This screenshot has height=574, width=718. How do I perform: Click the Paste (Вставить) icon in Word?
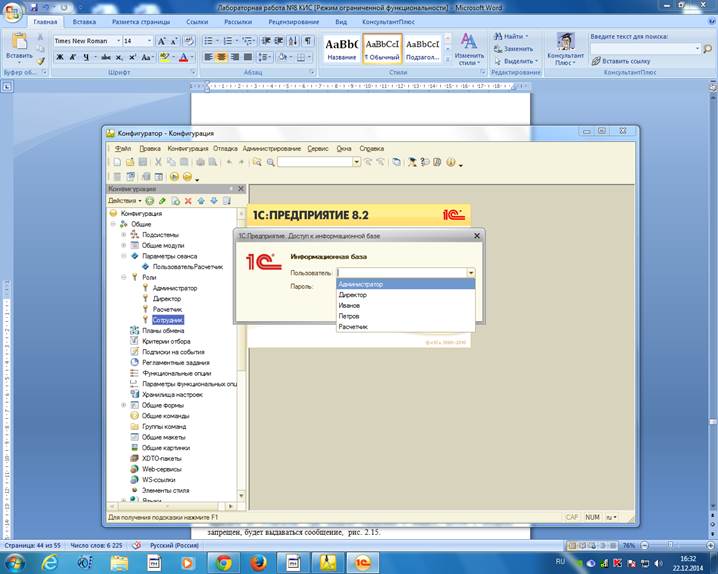click(19, 42)
